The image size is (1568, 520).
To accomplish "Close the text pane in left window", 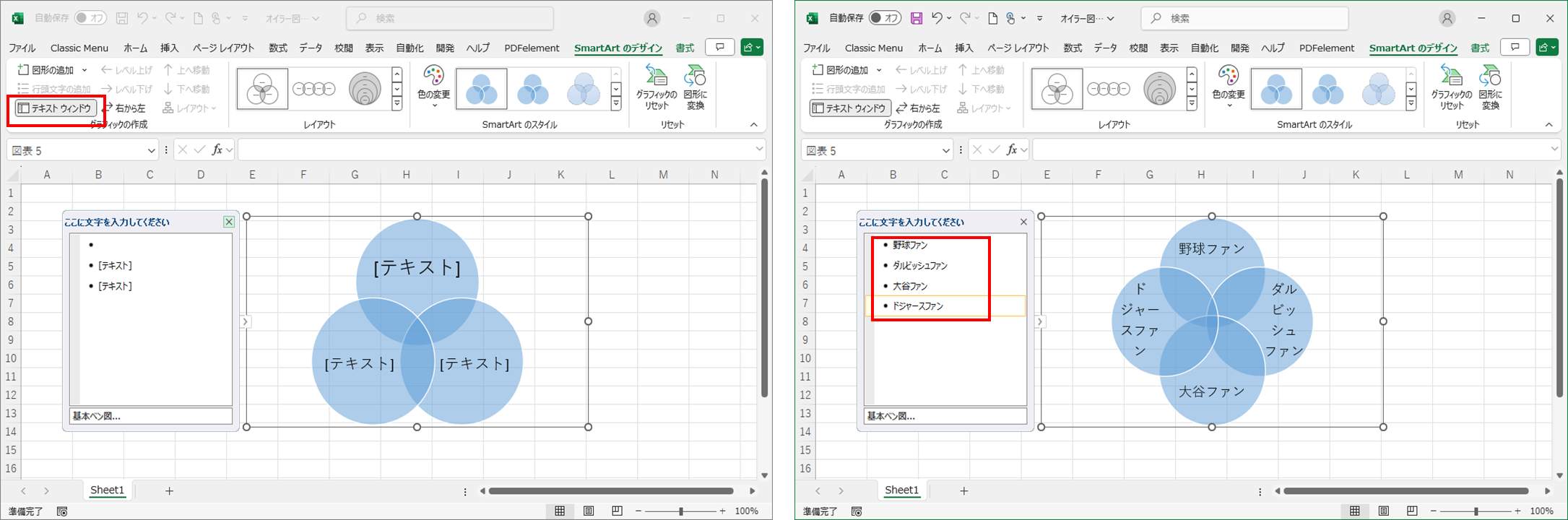I will coord(229,222).
